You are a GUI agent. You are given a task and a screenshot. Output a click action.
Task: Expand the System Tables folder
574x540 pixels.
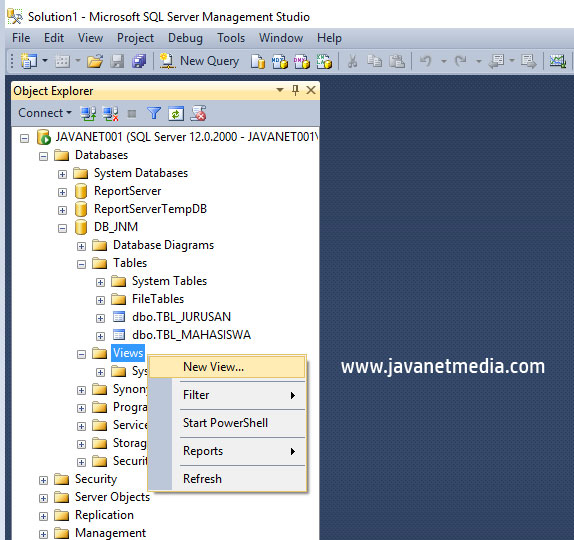pos(100,282)
